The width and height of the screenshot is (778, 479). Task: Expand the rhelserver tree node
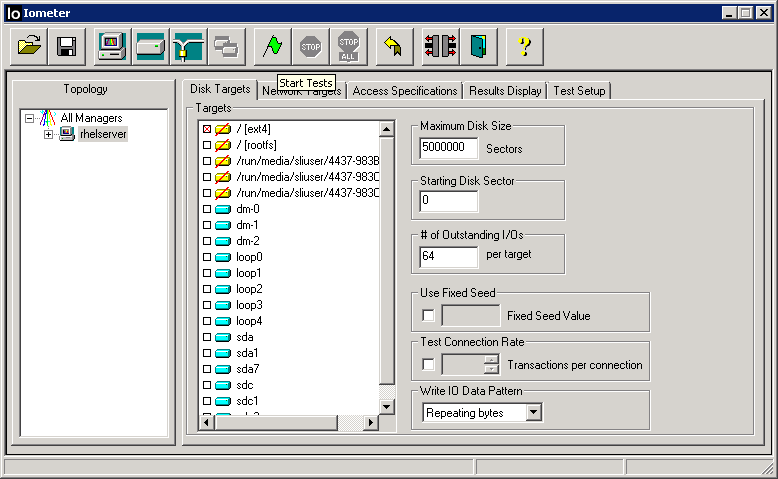pos(48,134)
